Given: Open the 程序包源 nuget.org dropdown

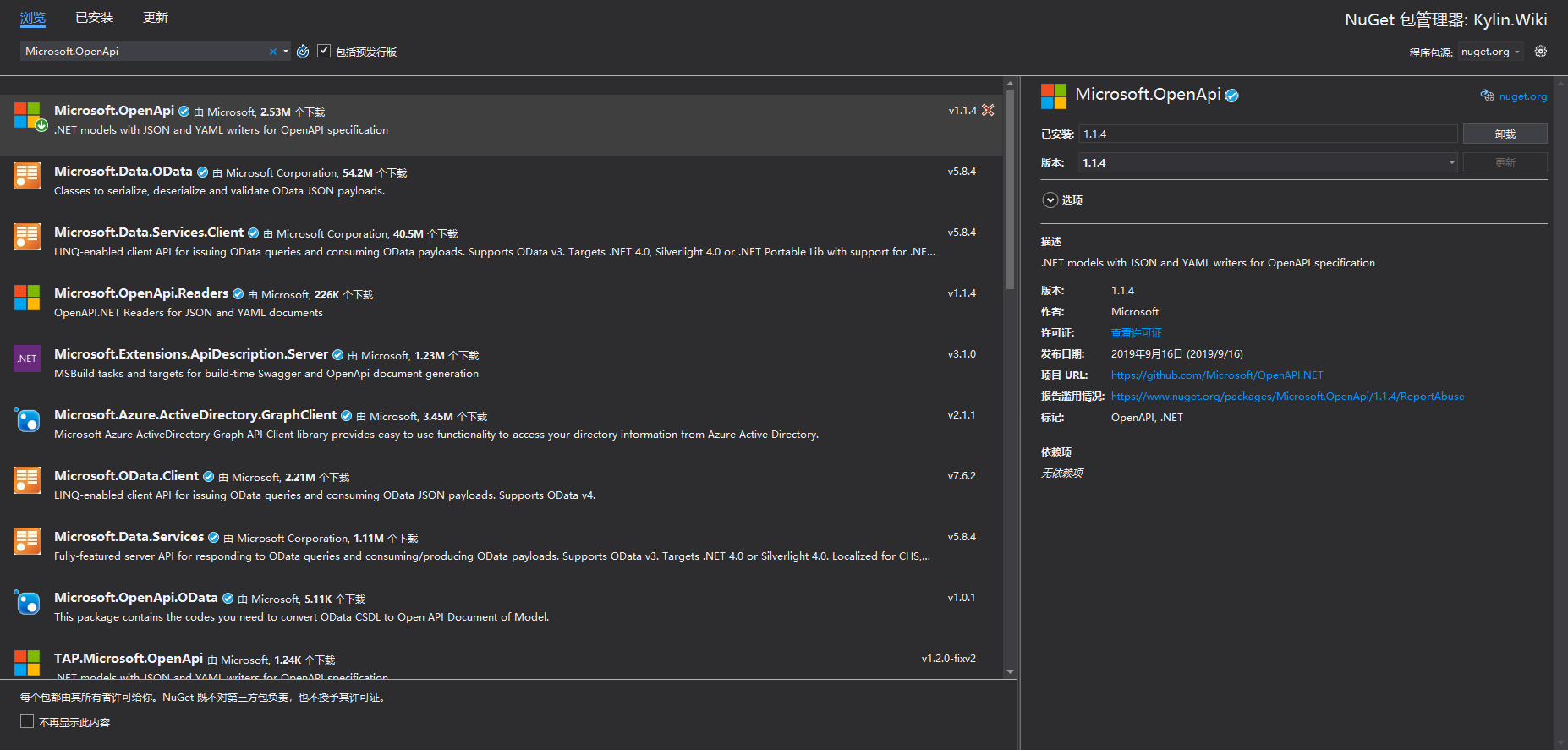Looking at the screenshot, I should coord(1490,52).
